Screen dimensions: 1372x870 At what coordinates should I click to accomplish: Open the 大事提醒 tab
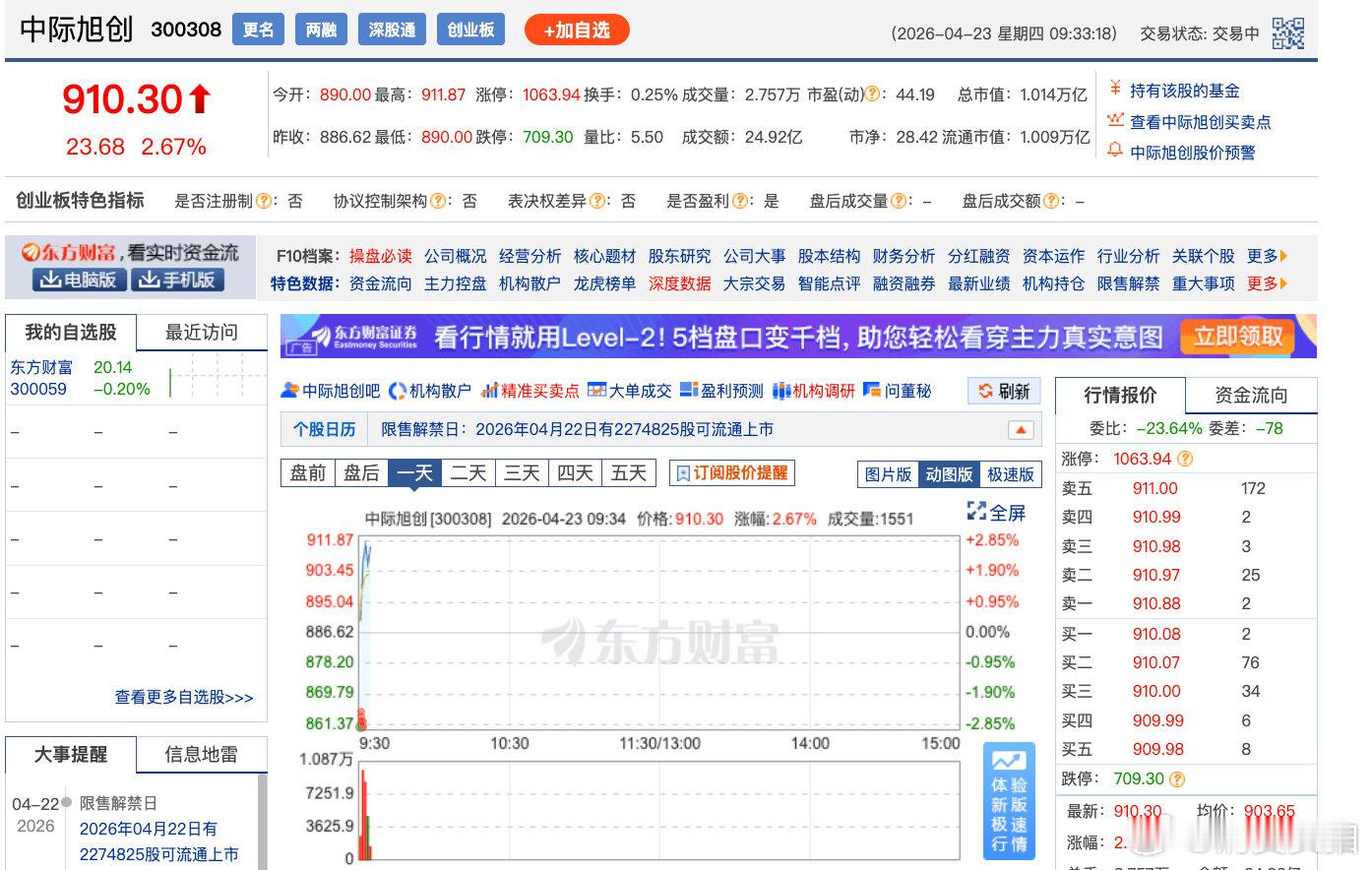71,754
